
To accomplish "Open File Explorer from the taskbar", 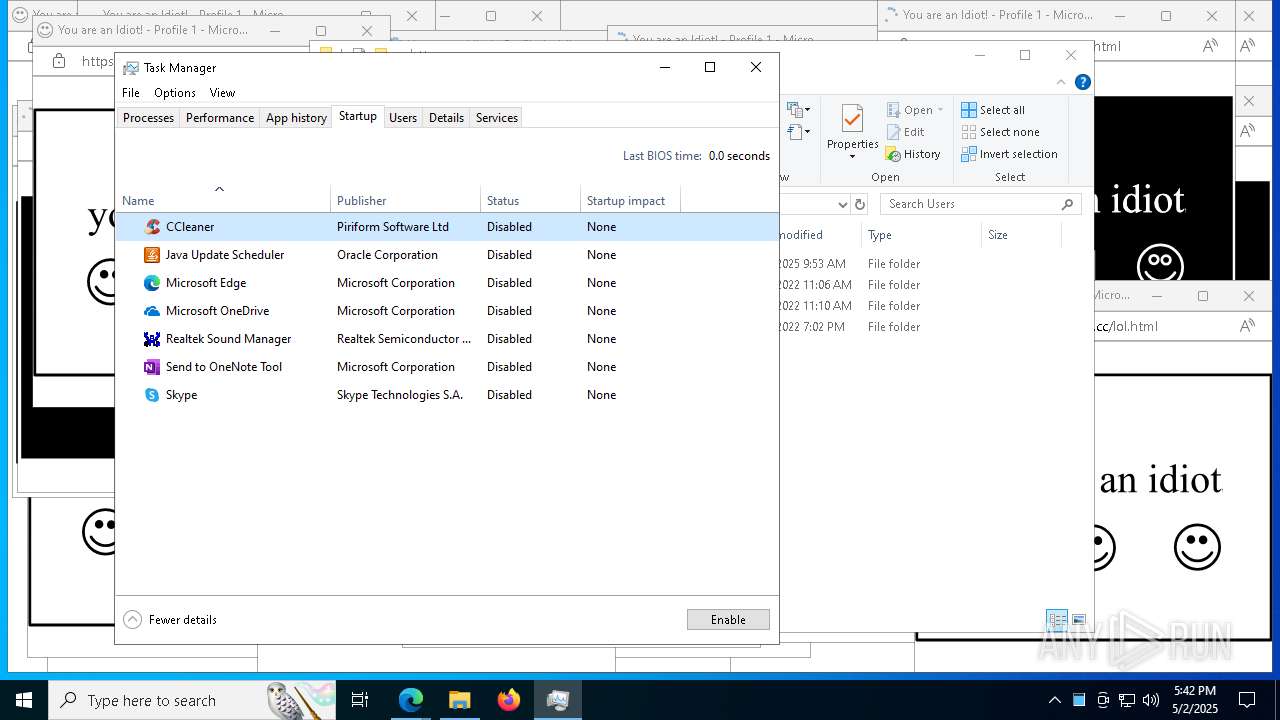I will tap(460, 700).
